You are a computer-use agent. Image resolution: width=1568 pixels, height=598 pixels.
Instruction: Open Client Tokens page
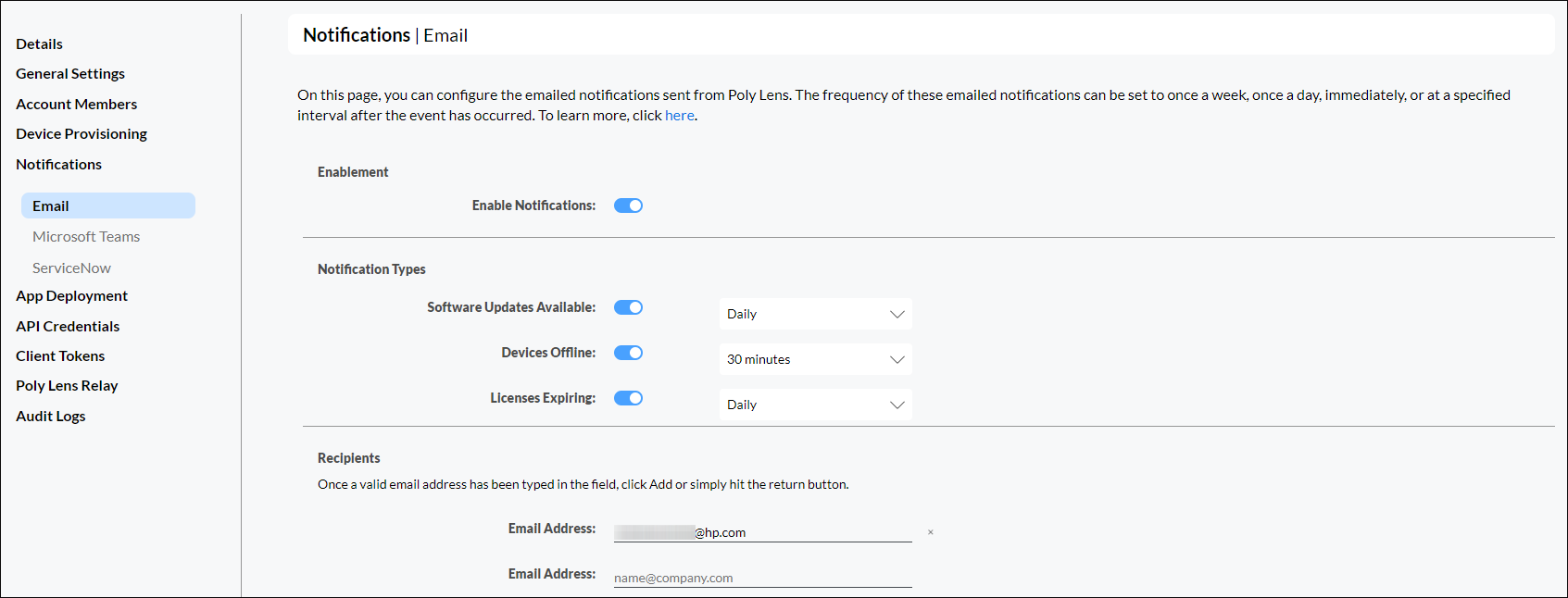pos(60,355)
